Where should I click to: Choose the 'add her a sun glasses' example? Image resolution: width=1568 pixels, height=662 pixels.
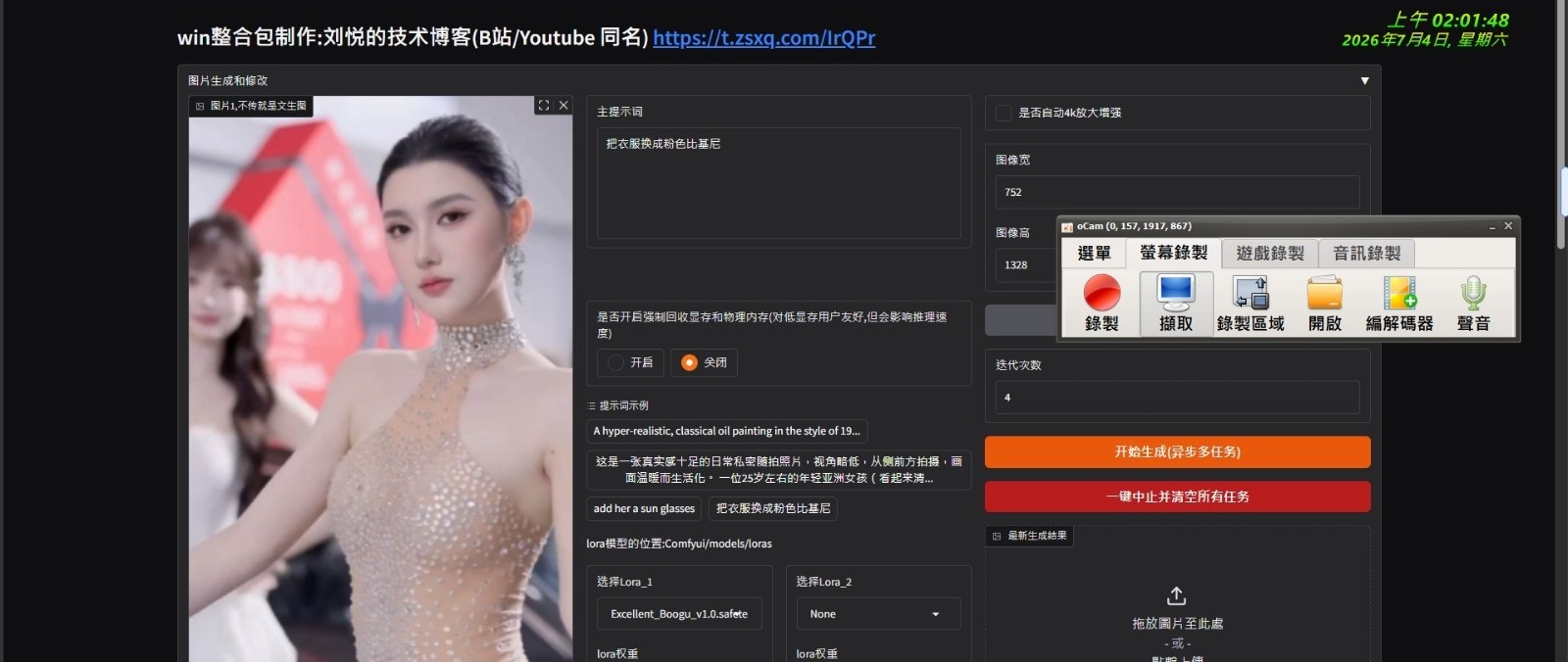(x=644, y=508)
